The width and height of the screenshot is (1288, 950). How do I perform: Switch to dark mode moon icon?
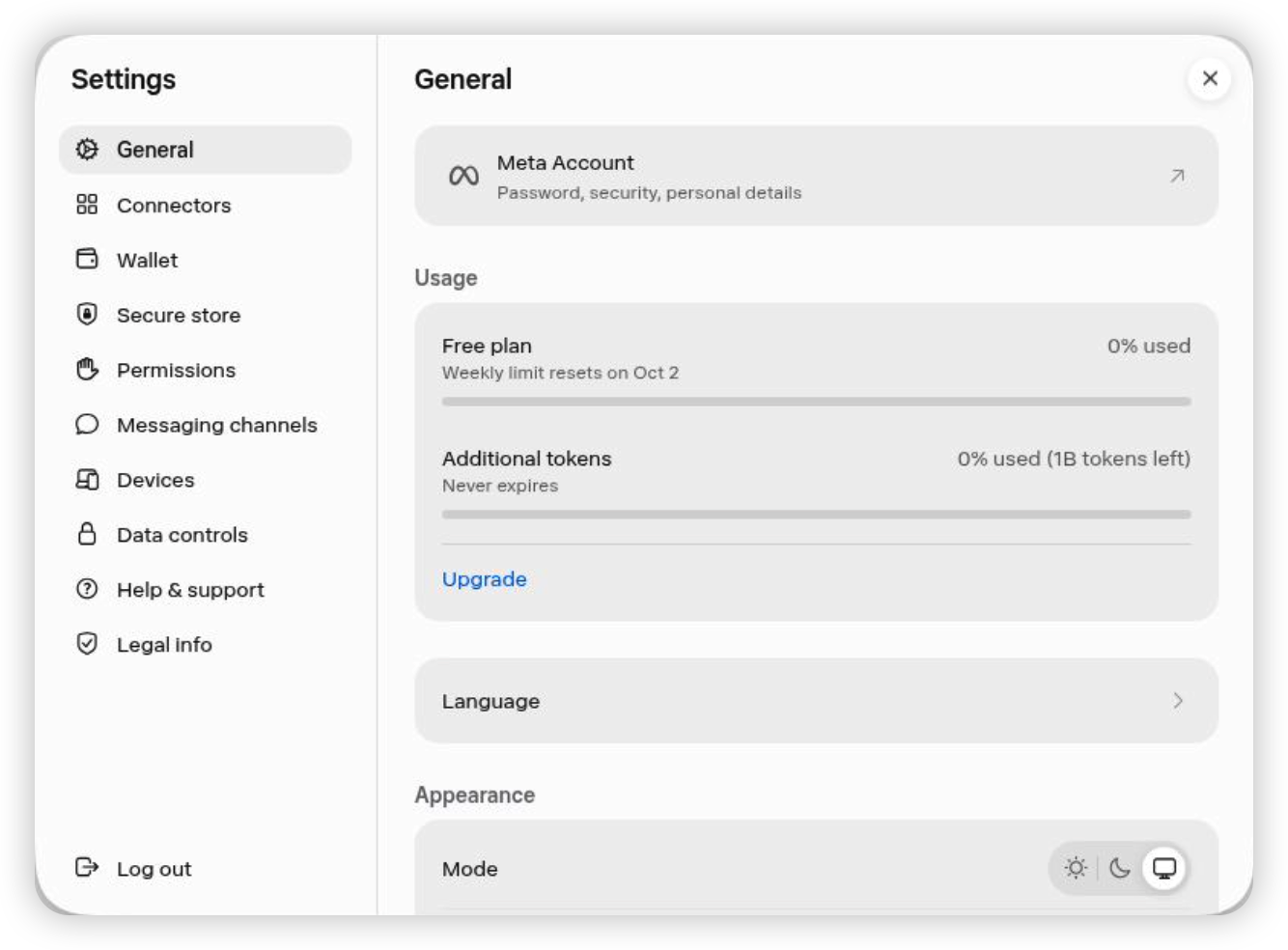tap(1120, 868)
